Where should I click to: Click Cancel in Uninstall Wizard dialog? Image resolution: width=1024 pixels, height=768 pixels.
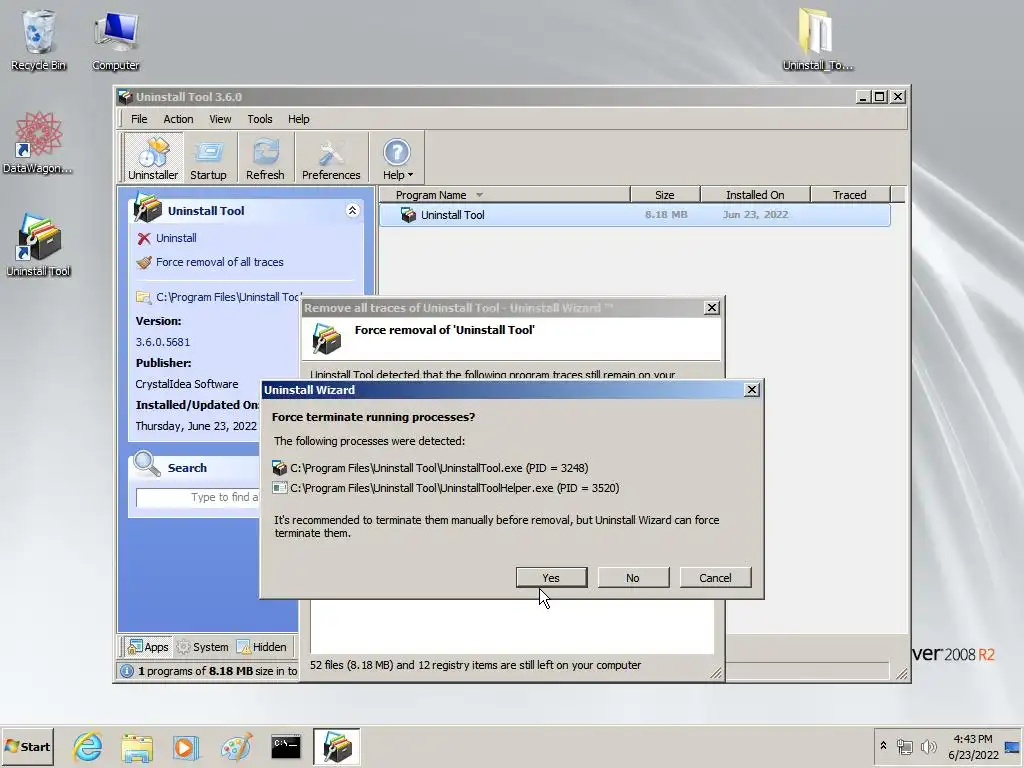[x=715, y=577]
